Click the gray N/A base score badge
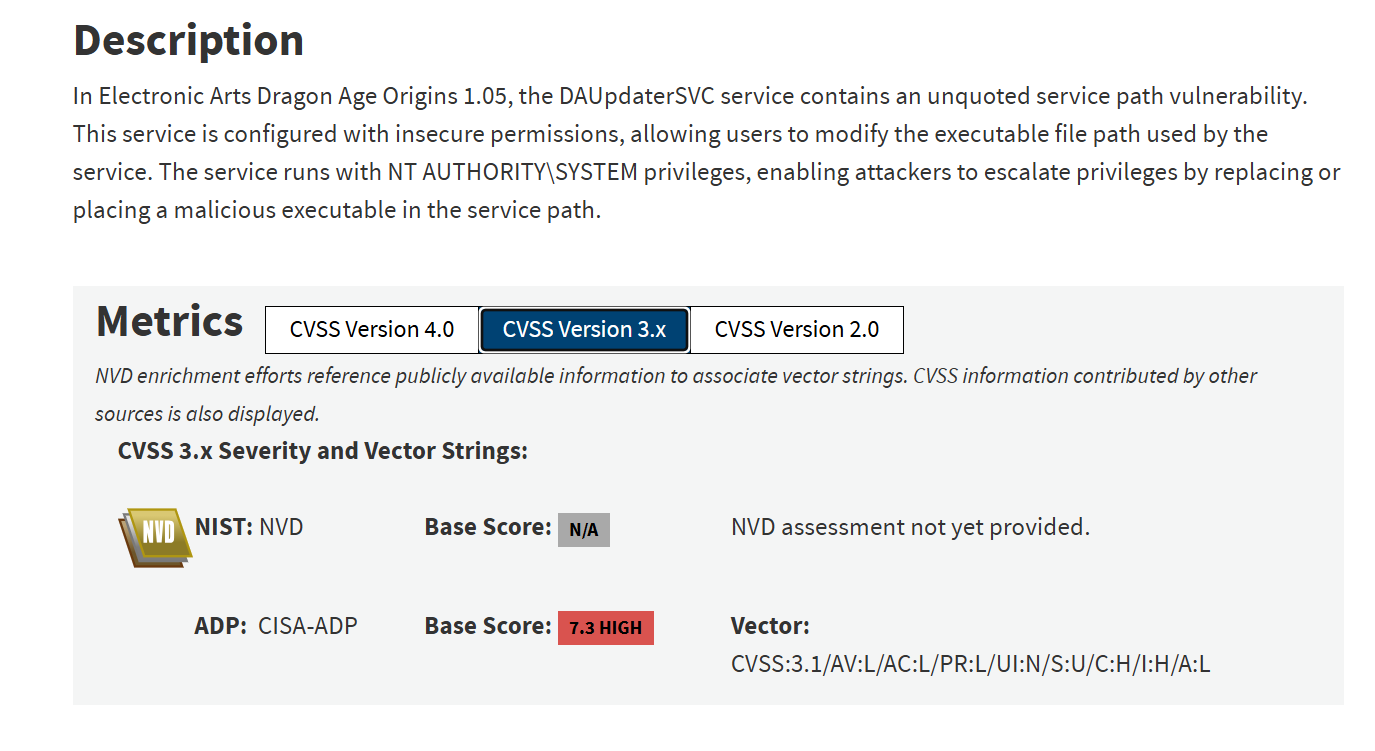This screenshot has width=1375, height=751. [x=583, y=530]
